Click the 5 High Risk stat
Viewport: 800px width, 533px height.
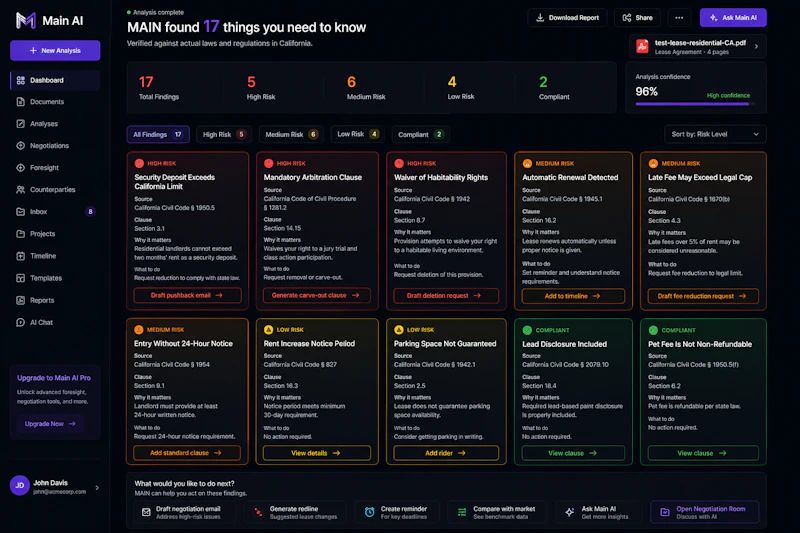pos(261,88)
